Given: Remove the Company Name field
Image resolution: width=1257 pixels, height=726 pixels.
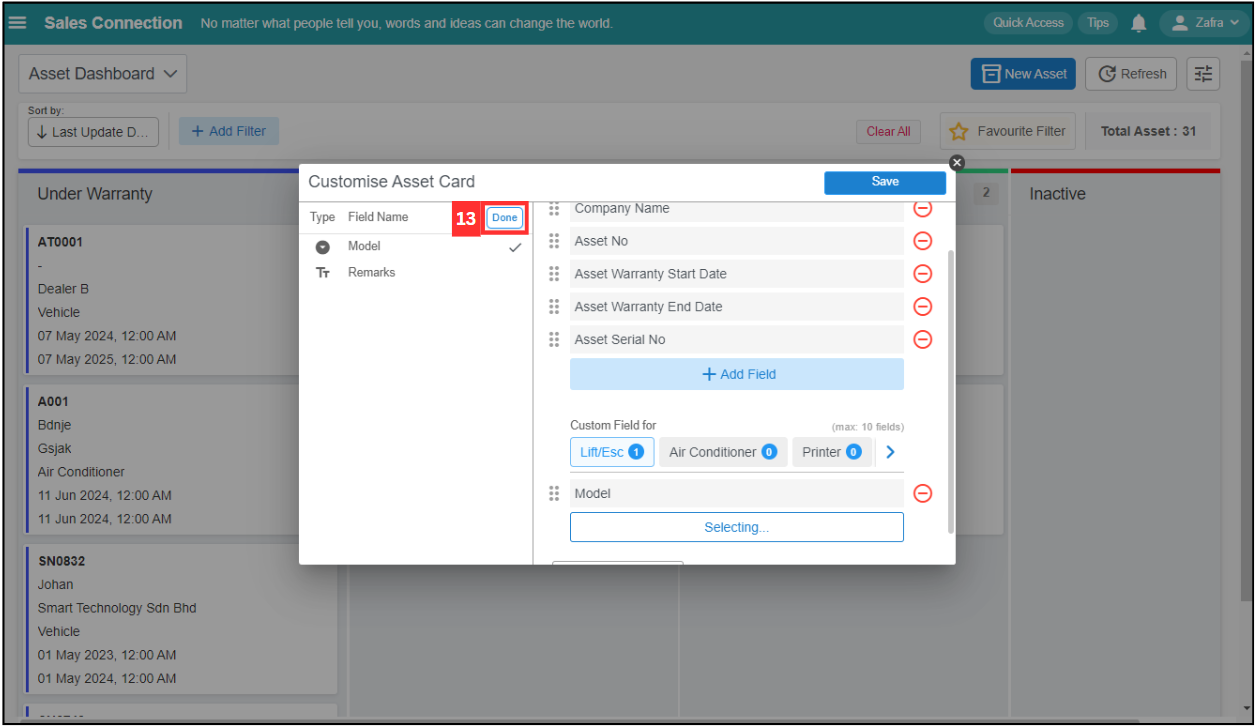Looking at the screenshot, I should click(923, 209).
